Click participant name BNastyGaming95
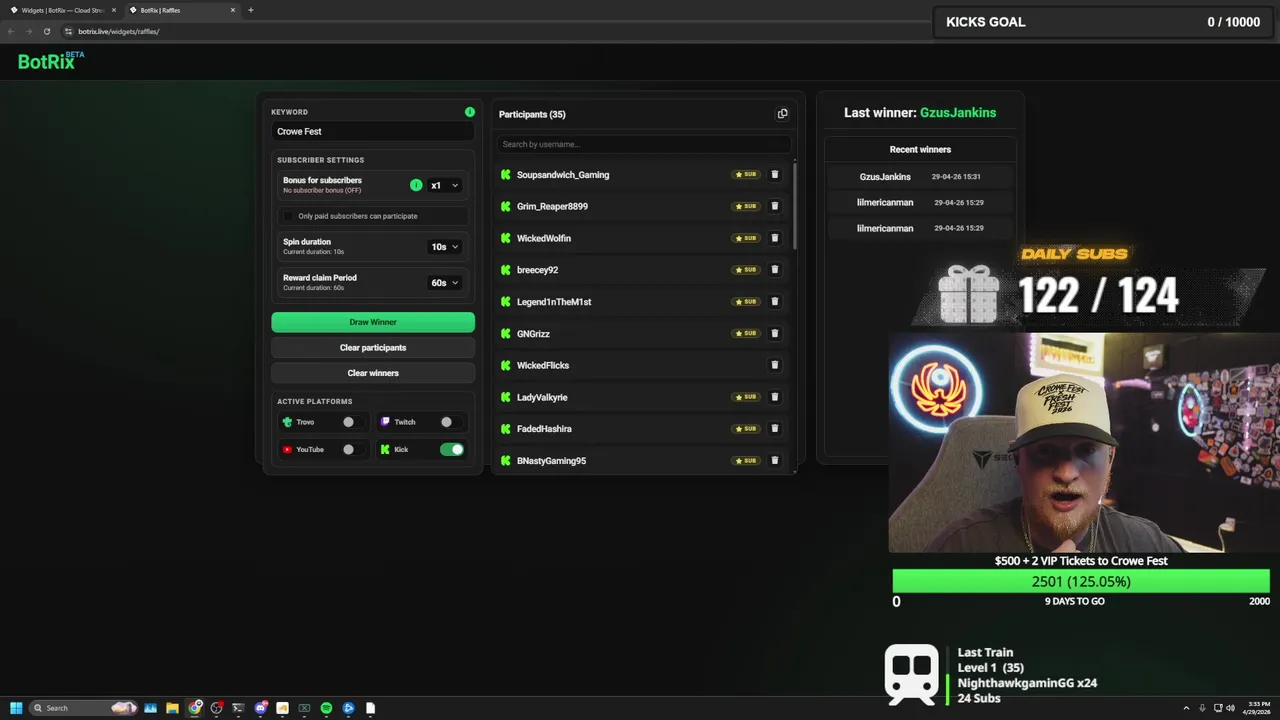 (551, 461)
